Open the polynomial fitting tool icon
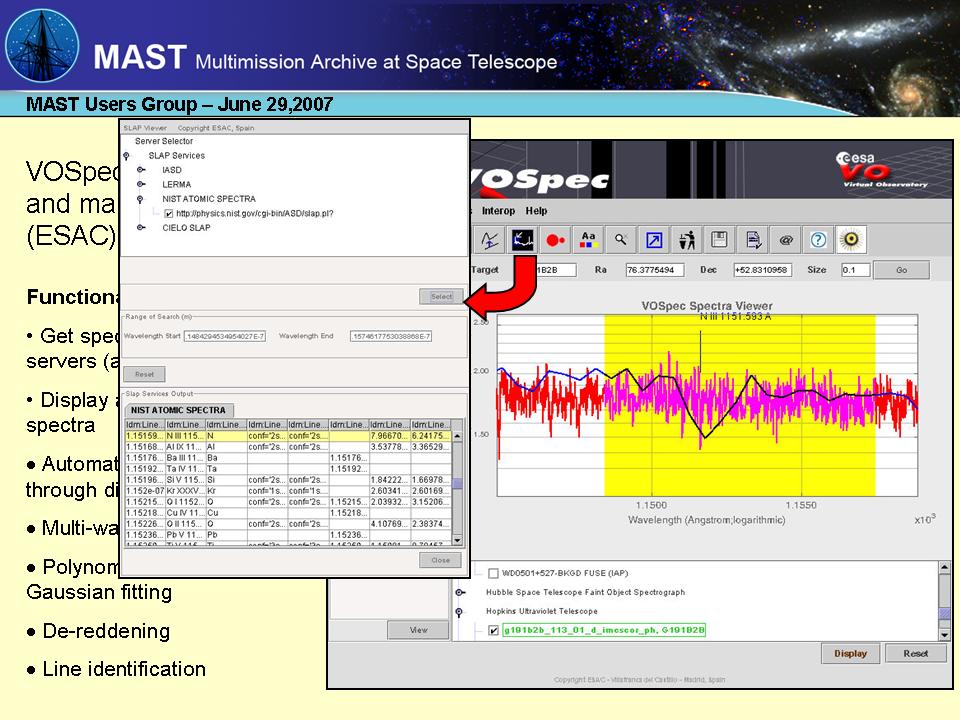This screenshot has height=720, width=960. click(489, 240)
